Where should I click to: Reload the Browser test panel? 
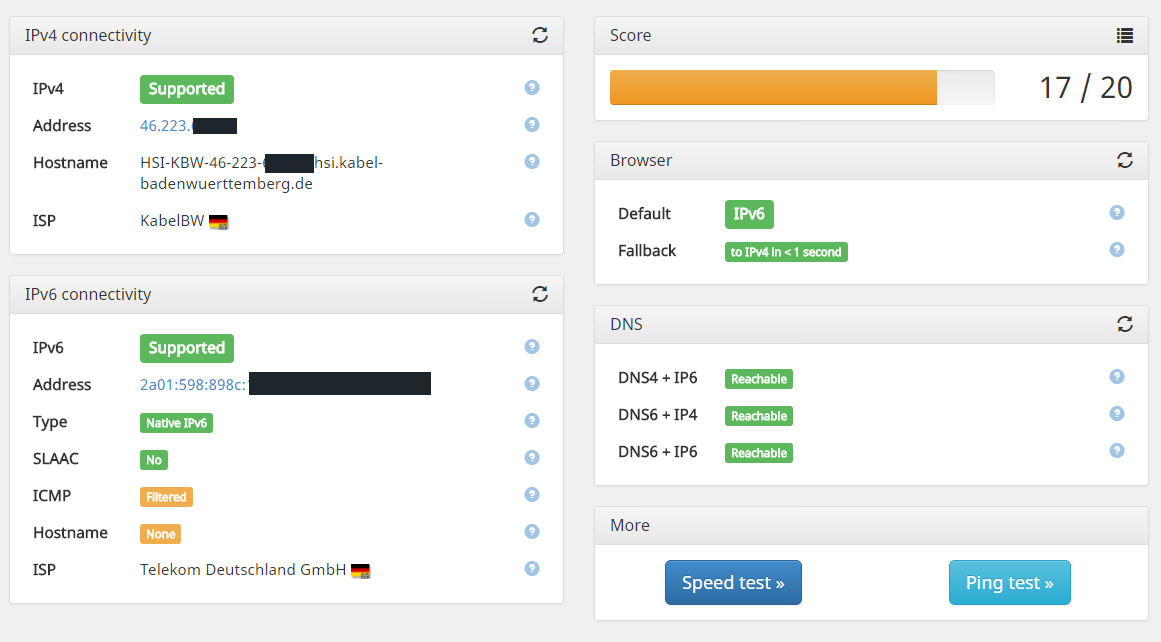point(1125,160)
